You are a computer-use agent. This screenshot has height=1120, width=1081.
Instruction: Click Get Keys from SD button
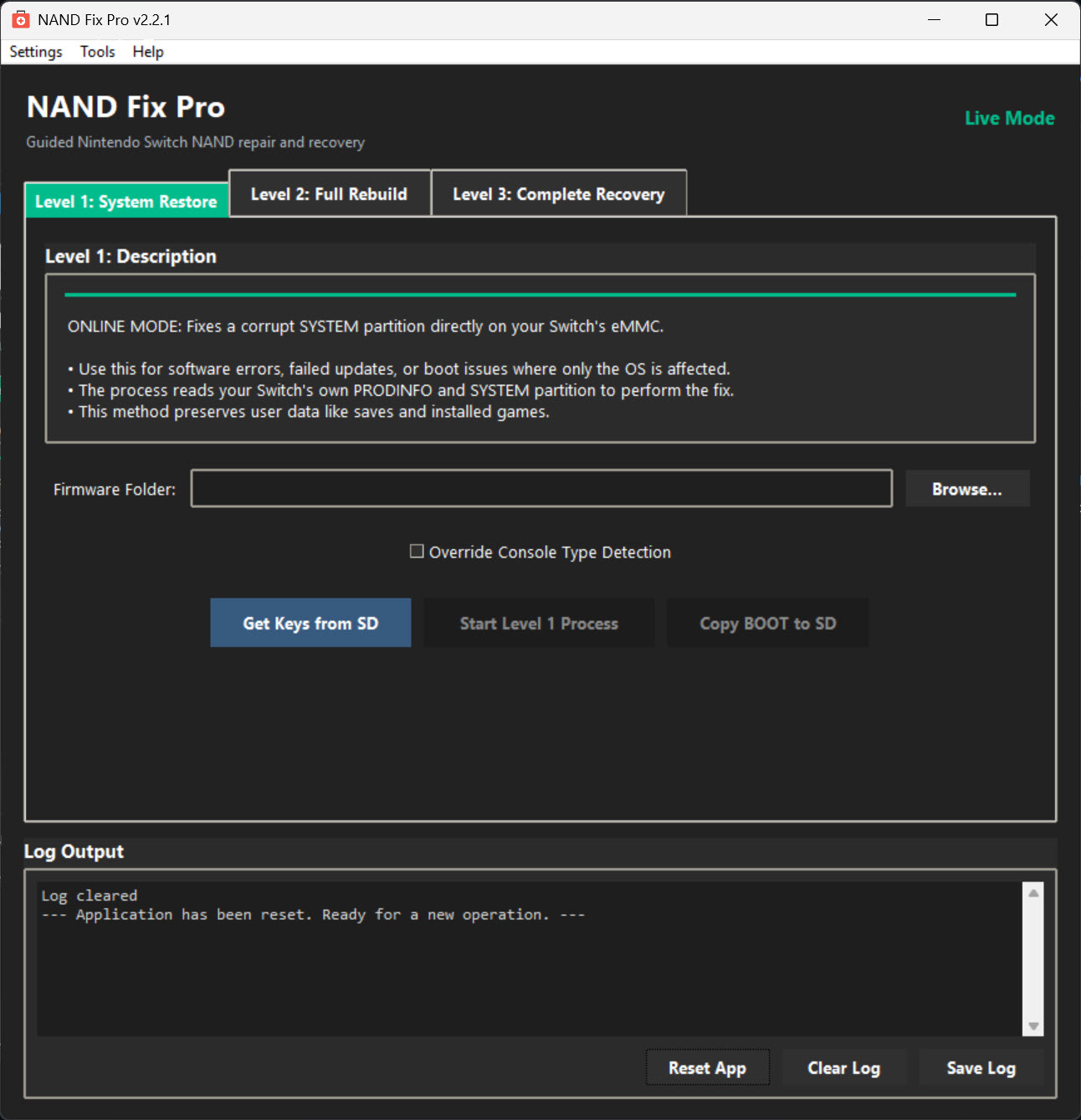pyautogui.click(x=310, y=623)
